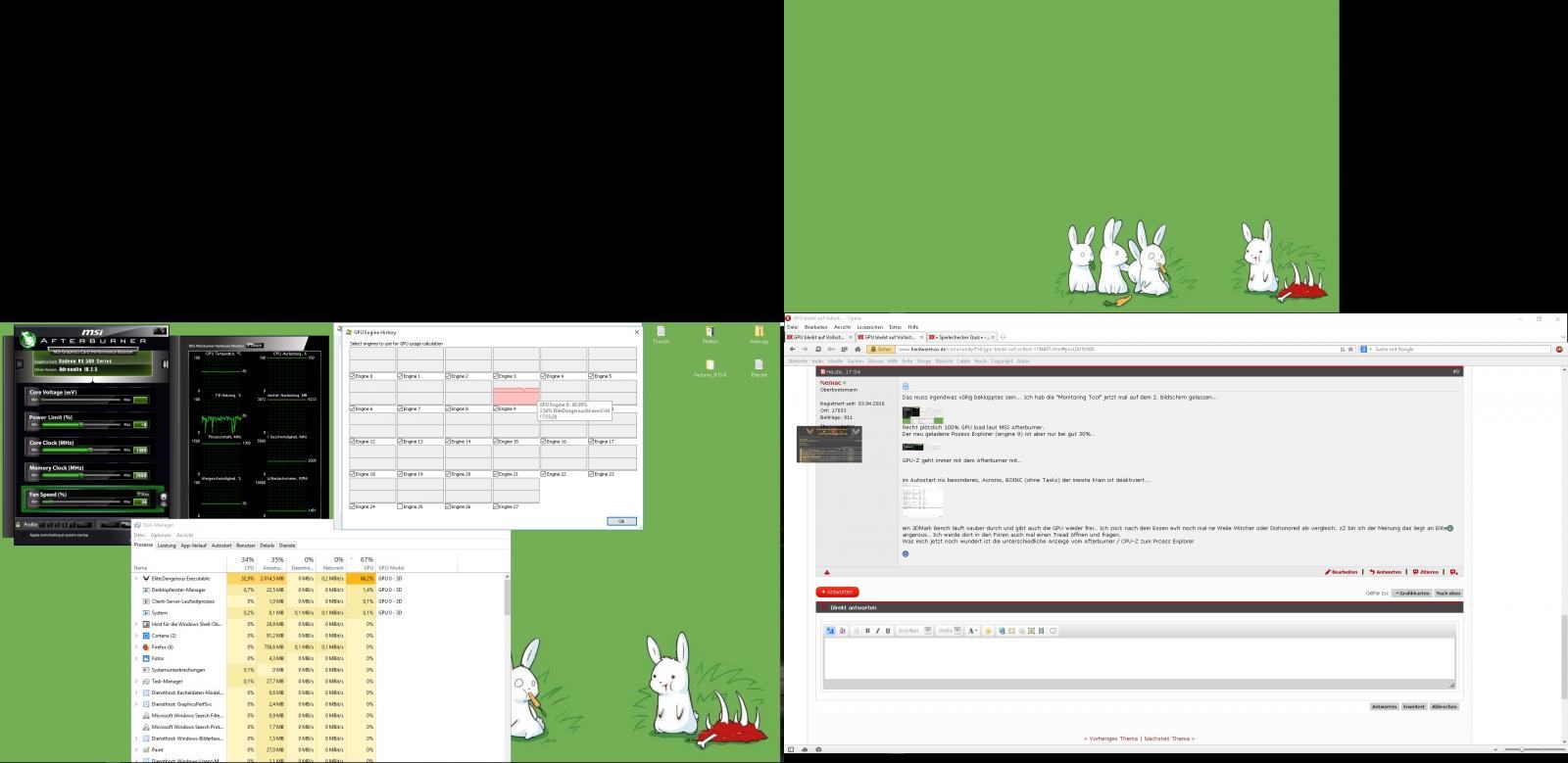Open the Britzelt desktop file icon

(x=759, y=364)
